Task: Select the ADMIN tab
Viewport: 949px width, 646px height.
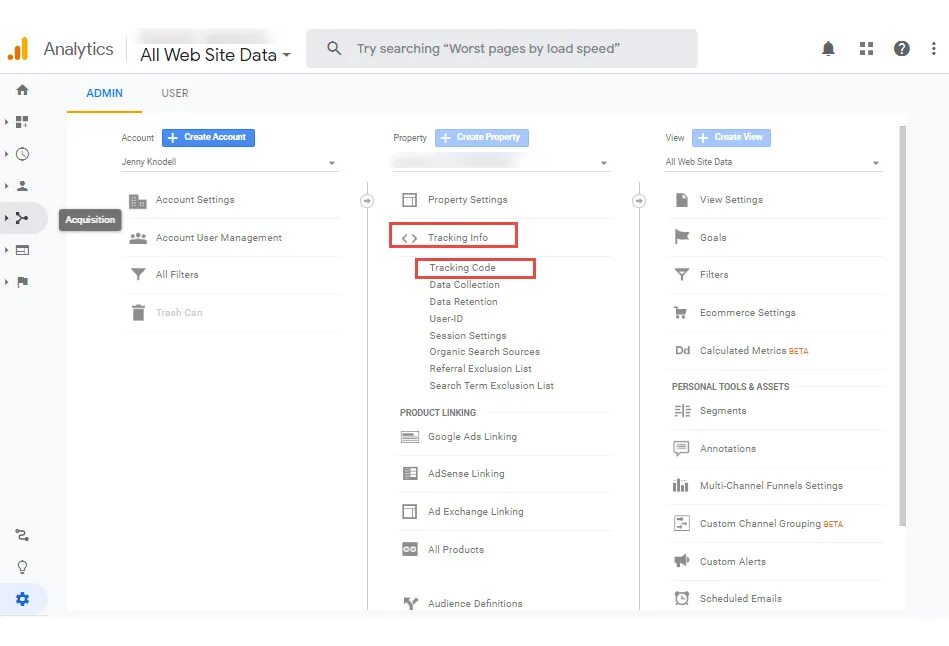Action: [104, 93]
